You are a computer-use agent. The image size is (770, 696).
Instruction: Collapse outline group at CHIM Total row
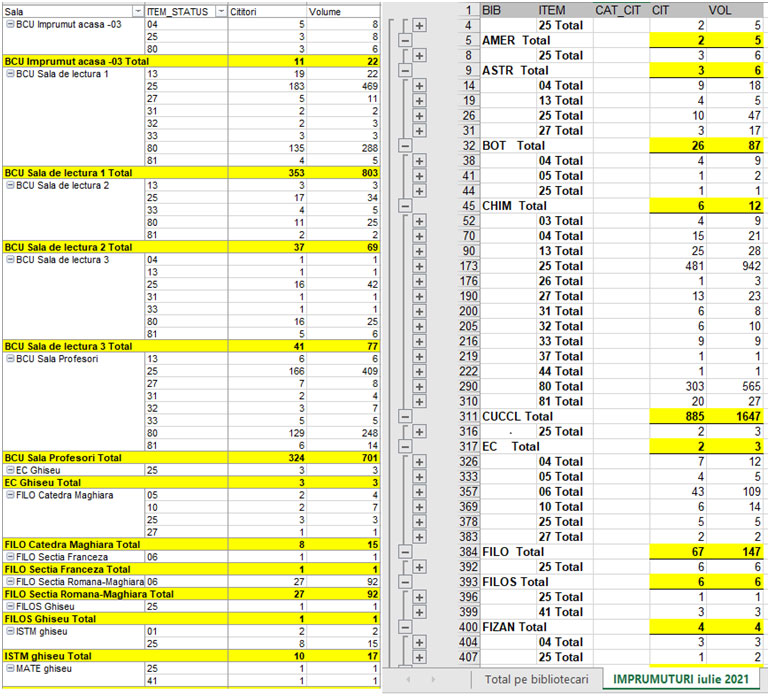pyautogui.click(x=405, y=206)
